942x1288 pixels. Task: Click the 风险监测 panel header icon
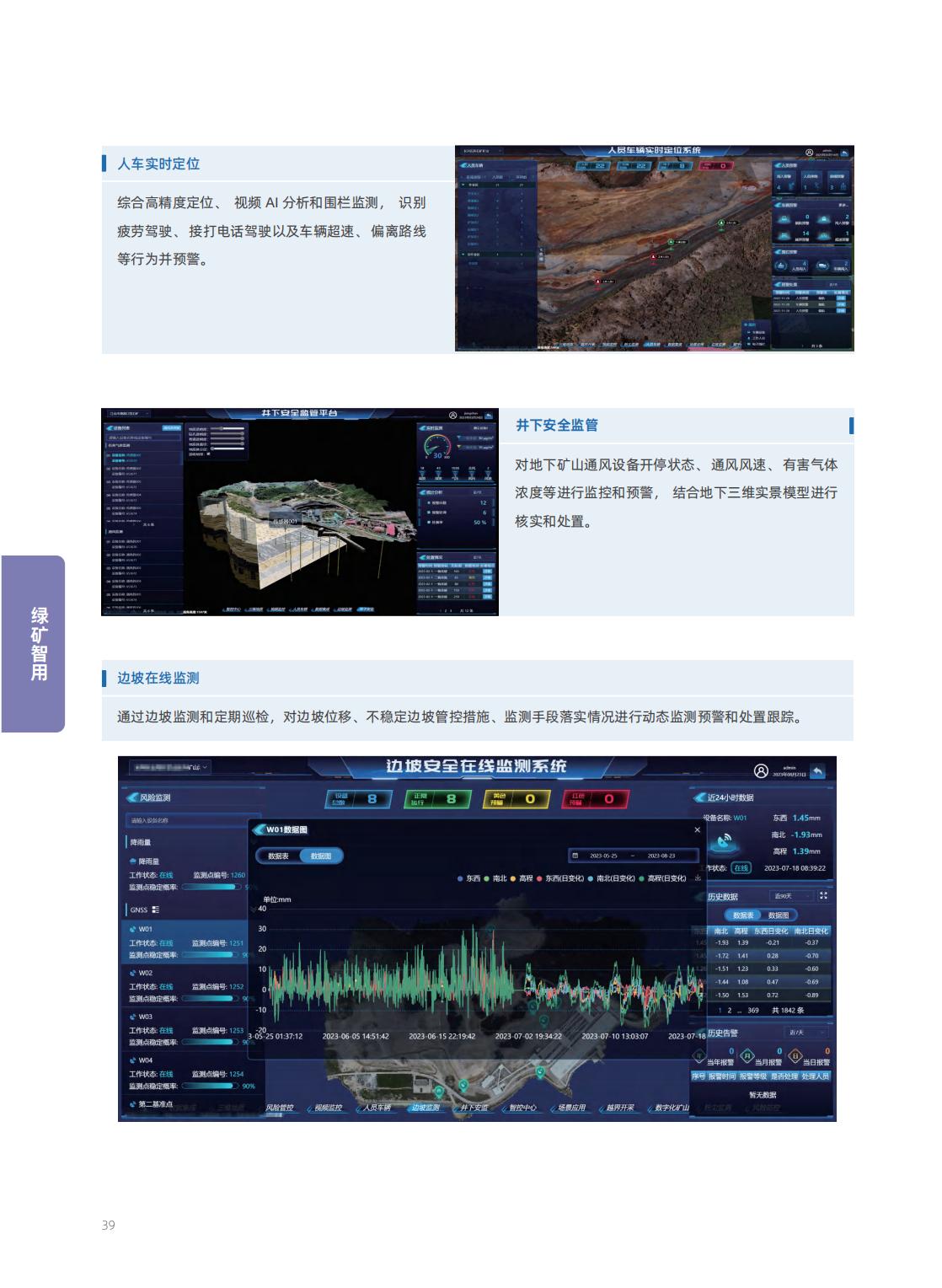[x=131, y=797]
